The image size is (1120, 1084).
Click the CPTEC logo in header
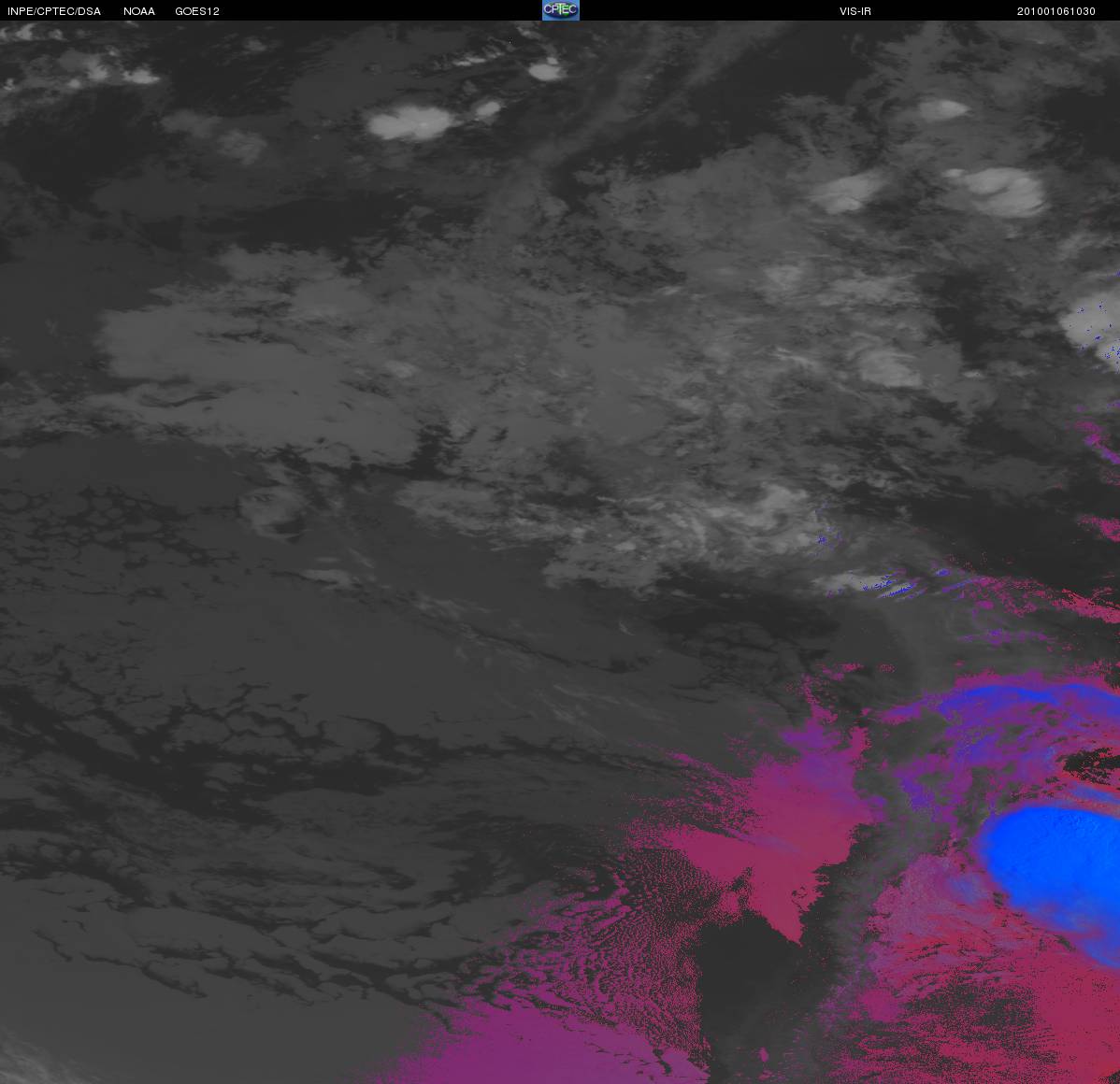coord(561,10)
